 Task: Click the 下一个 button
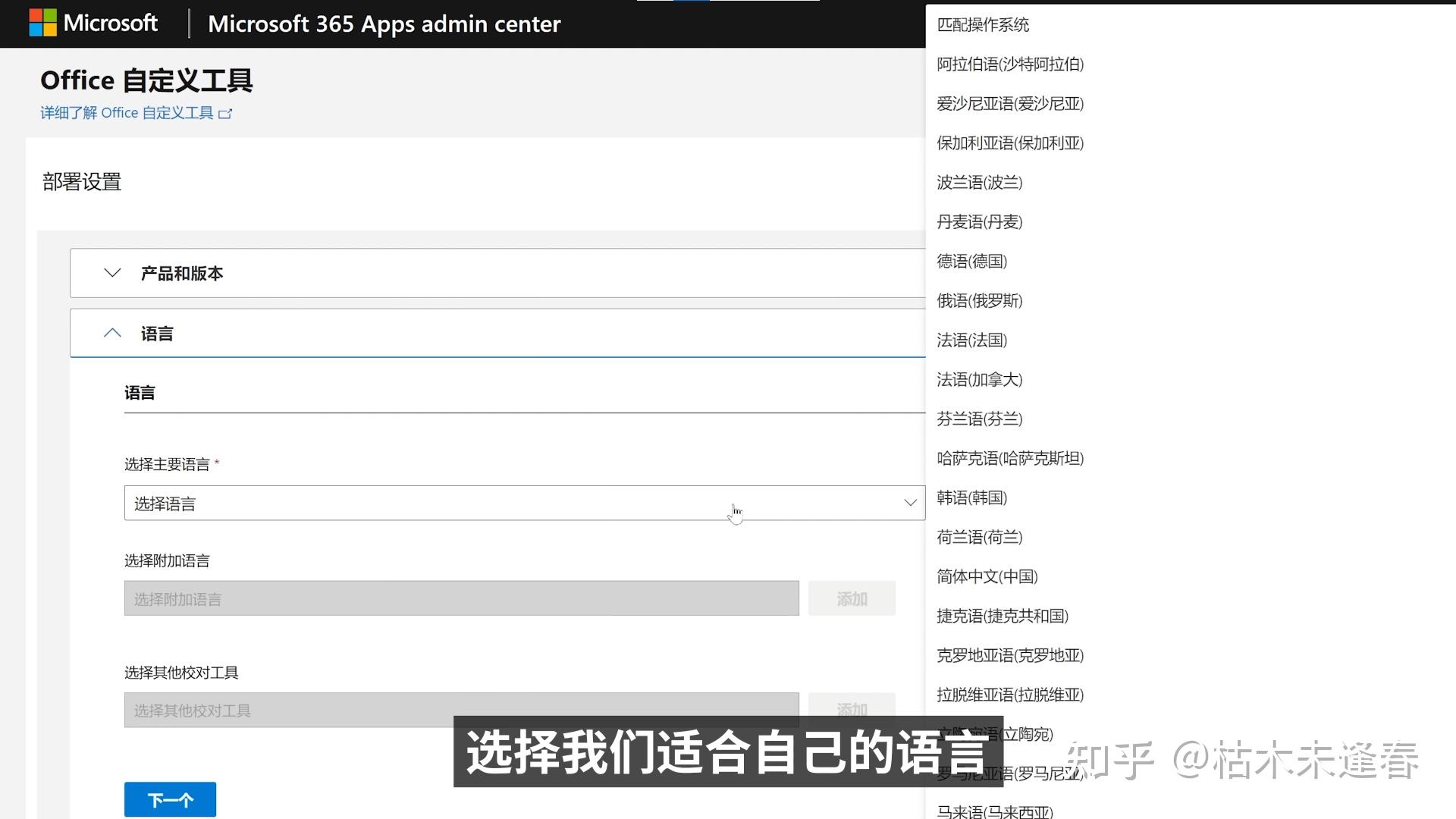(x=170, y=799)
